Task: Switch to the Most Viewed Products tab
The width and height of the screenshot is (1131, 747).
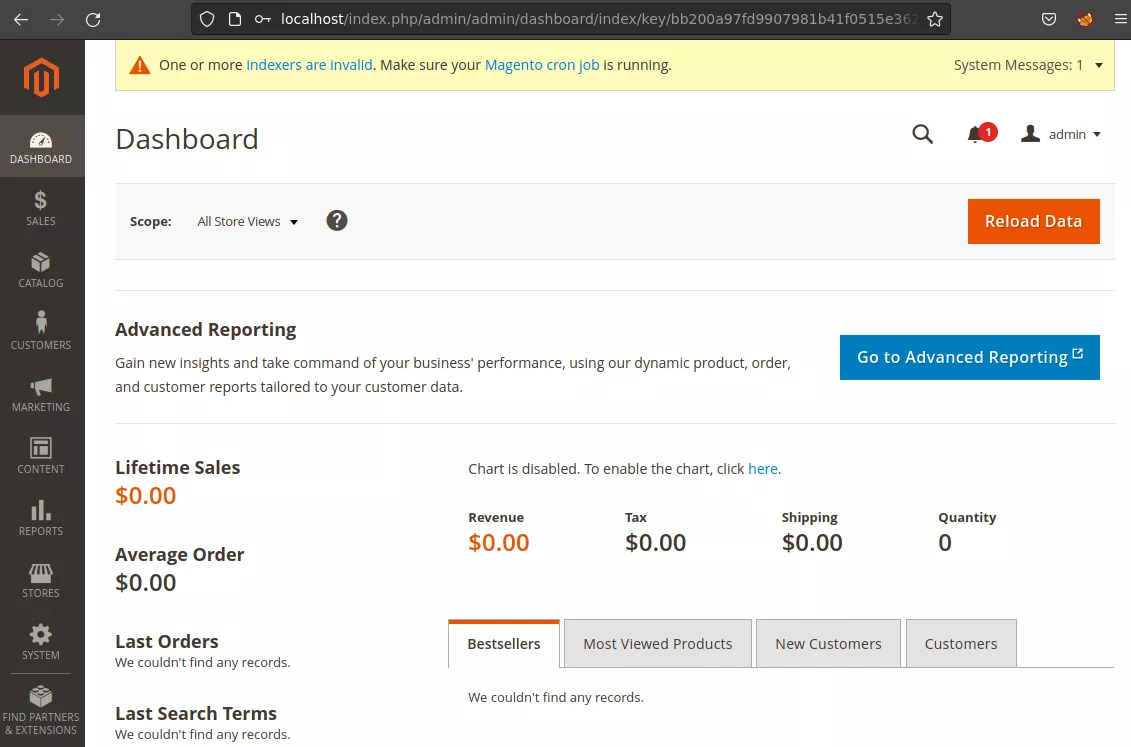Action: (657, 643)
